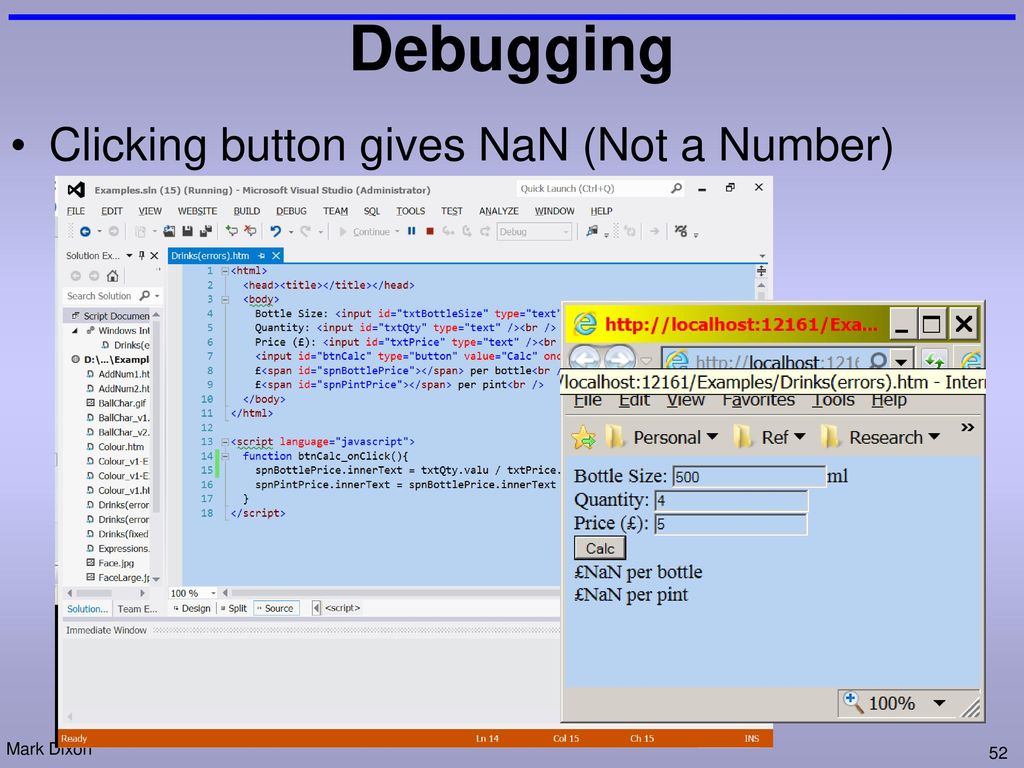Click the Add to Favorites star icon
The height and width of the screenshot is (768, 1024).
tap(584, 438)
